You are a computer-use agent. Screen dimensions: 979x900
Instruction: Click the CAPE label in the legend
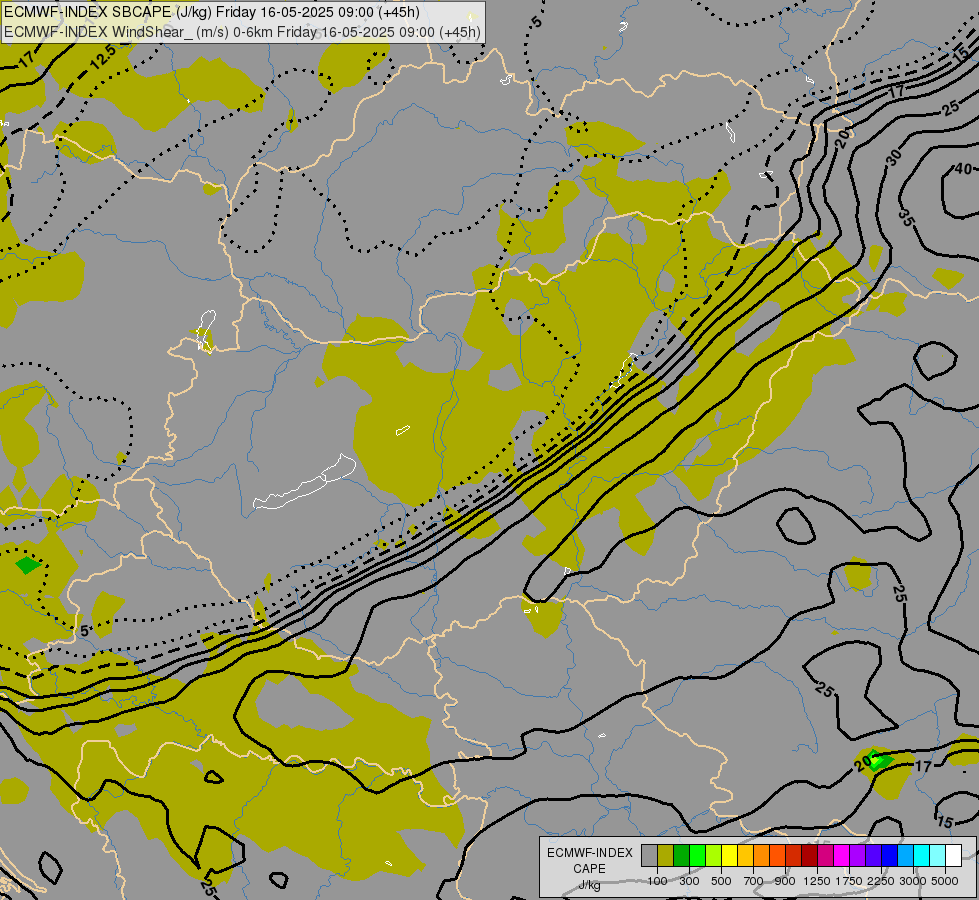tap(589, 869)
